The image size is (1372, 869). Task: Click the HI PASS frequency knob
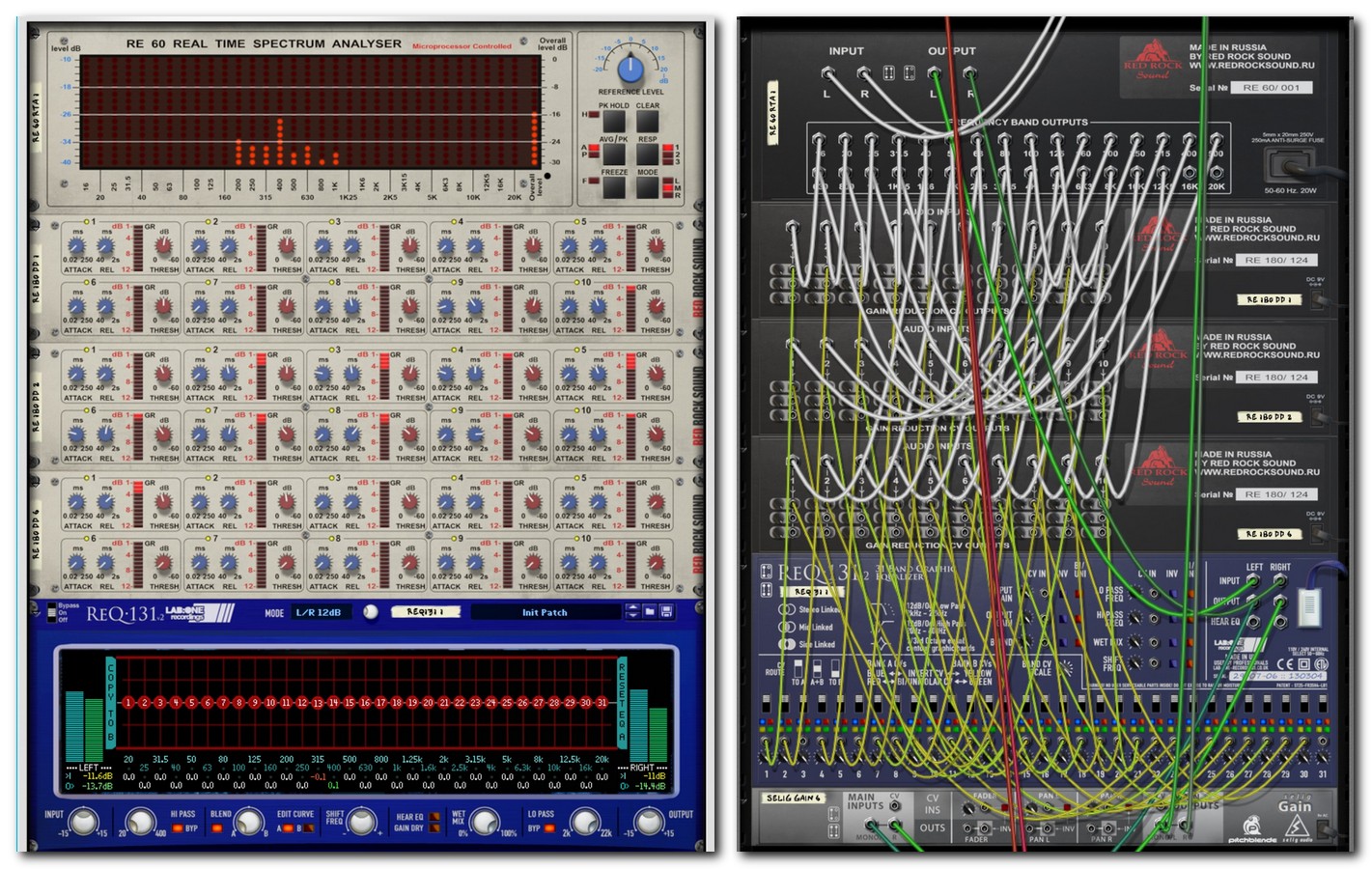[x=141, y=822]
